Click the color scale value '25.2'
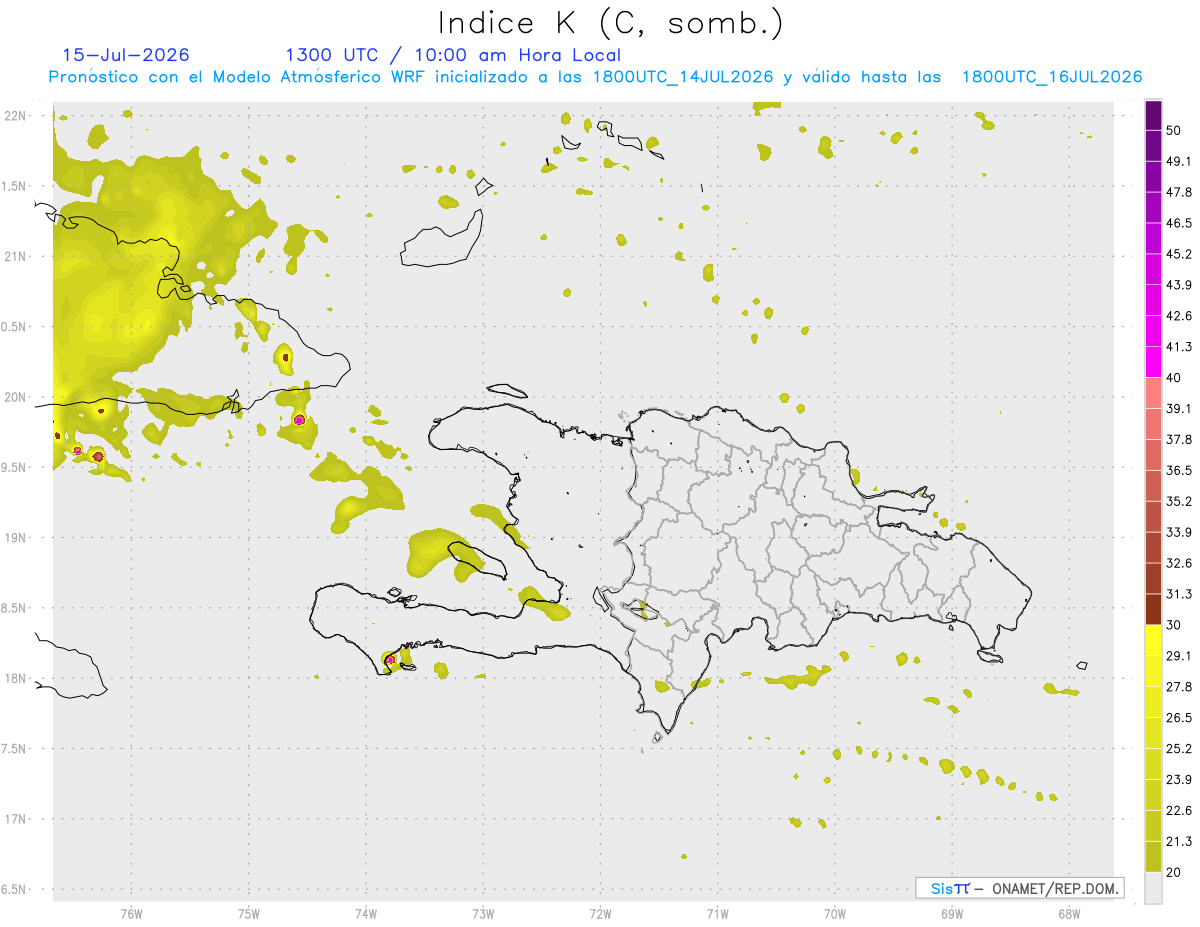Image resolution: width=1200 pixels, height=927 pixels. tap(1179, 748)
